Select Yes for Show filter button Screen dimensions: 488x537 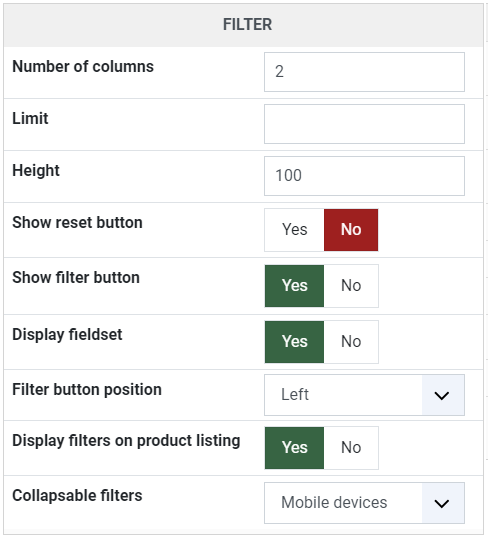pyautogui.click(x=294, y=286)
